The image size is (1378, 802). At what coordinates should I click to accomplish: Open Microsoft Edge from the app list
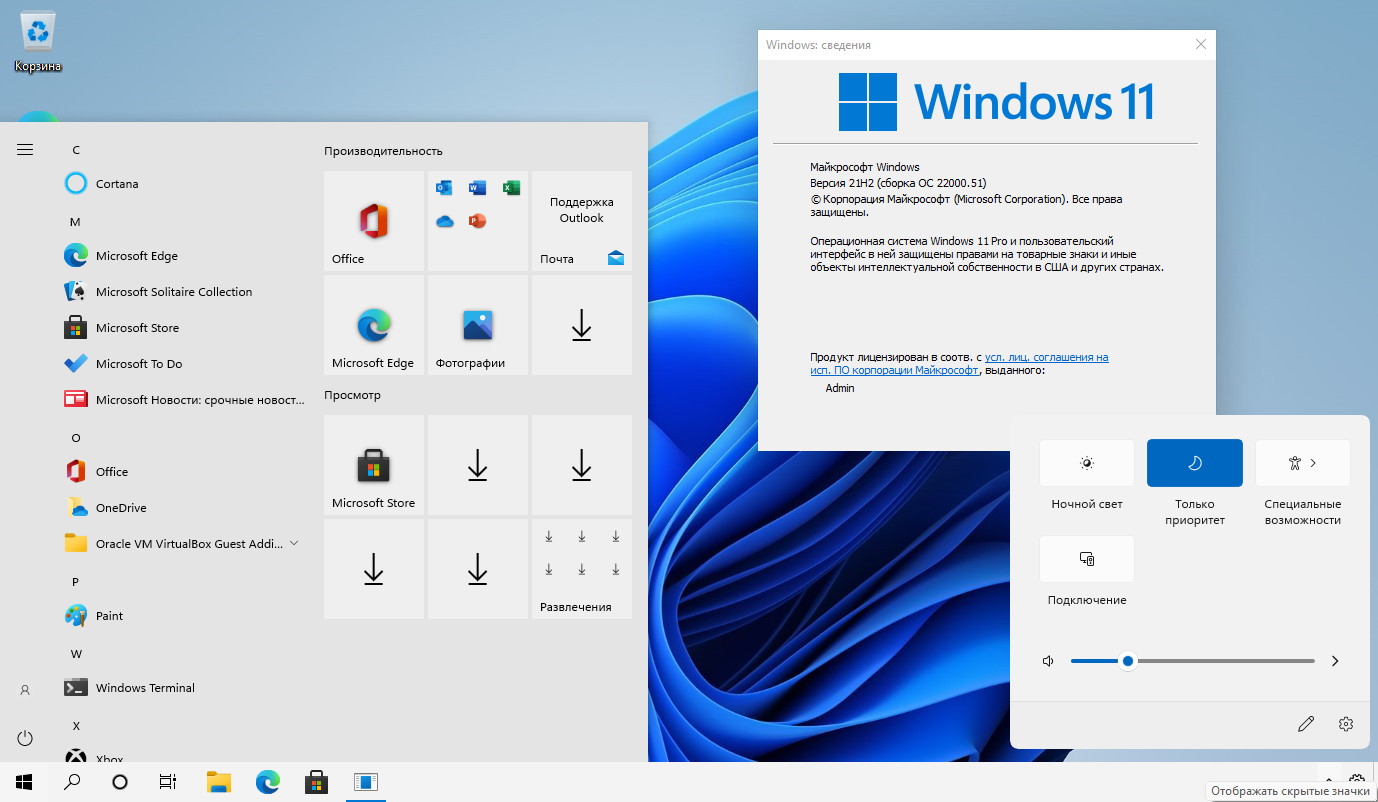pyautogui.click(x=184, y=256)
